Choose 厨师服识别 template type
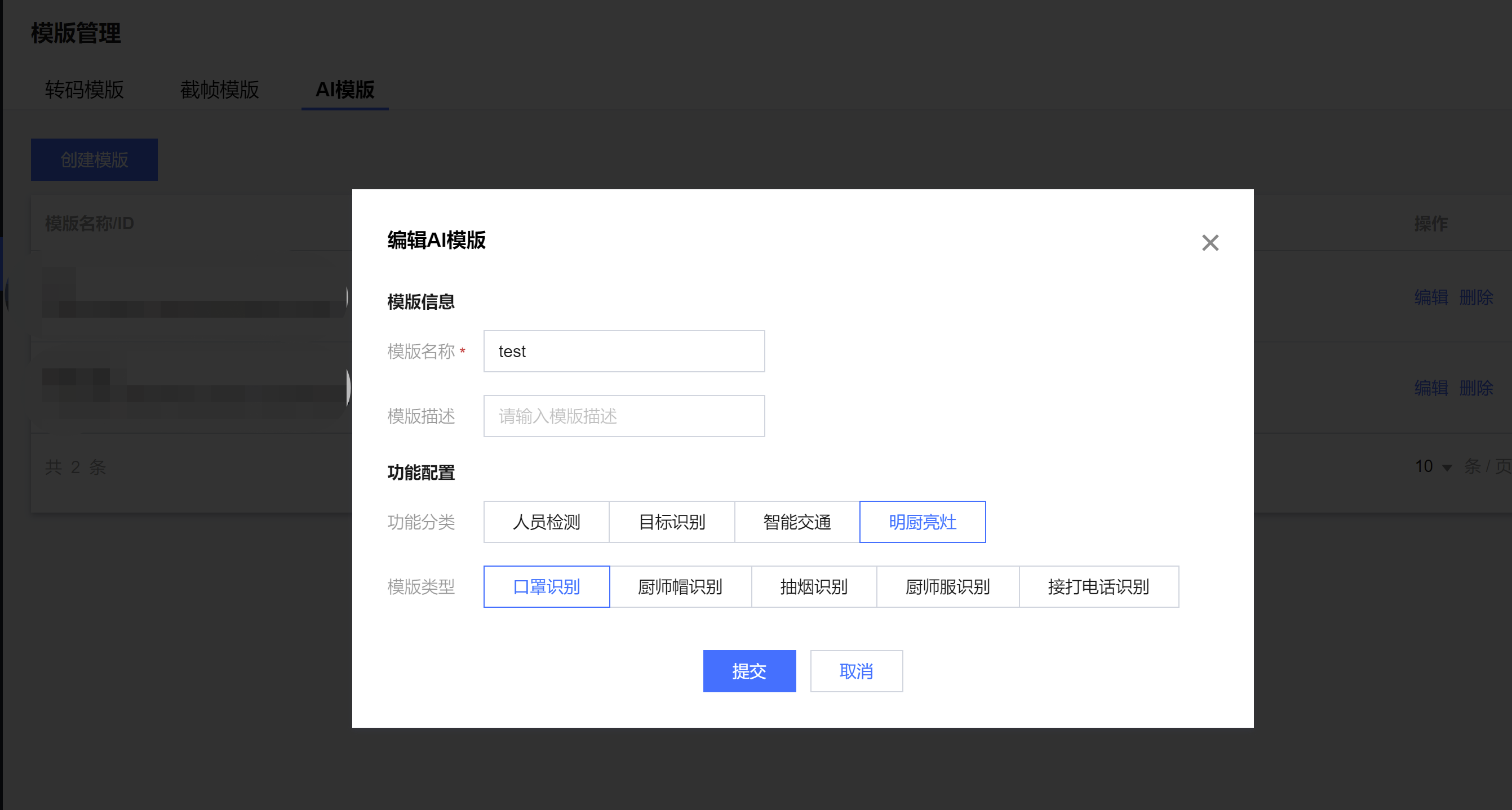 [947, 586]
